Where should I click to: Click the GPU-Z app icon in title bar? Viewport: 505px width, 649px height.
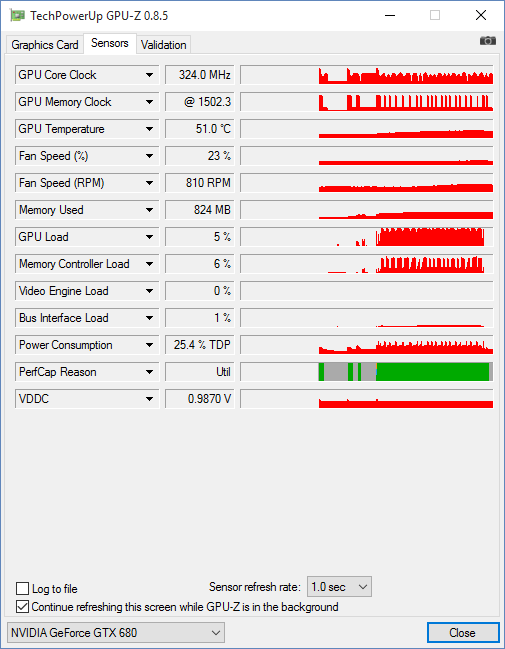pyautogui.click(x=17, y=16)
